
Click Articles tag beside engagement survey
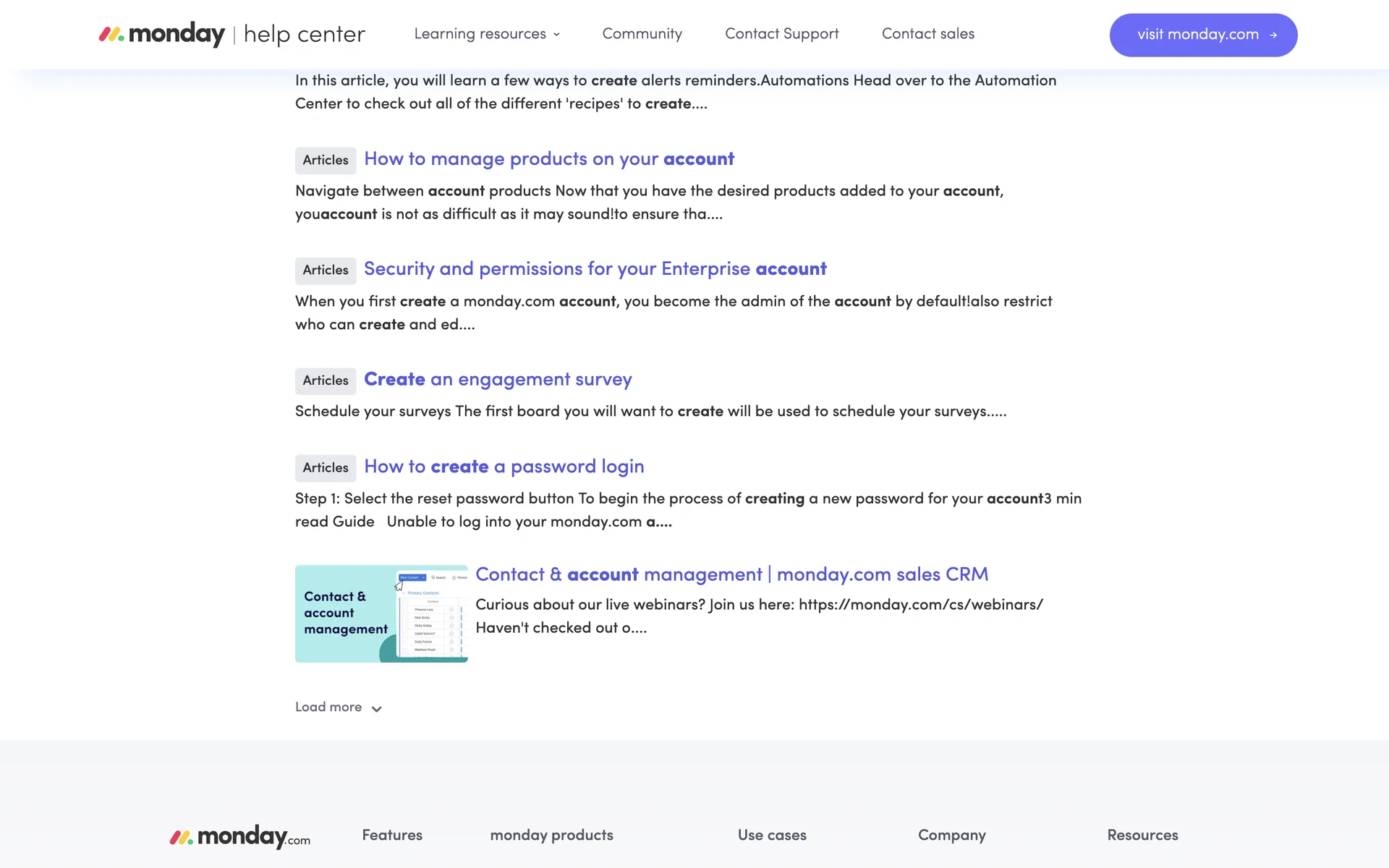click(326, 380)
